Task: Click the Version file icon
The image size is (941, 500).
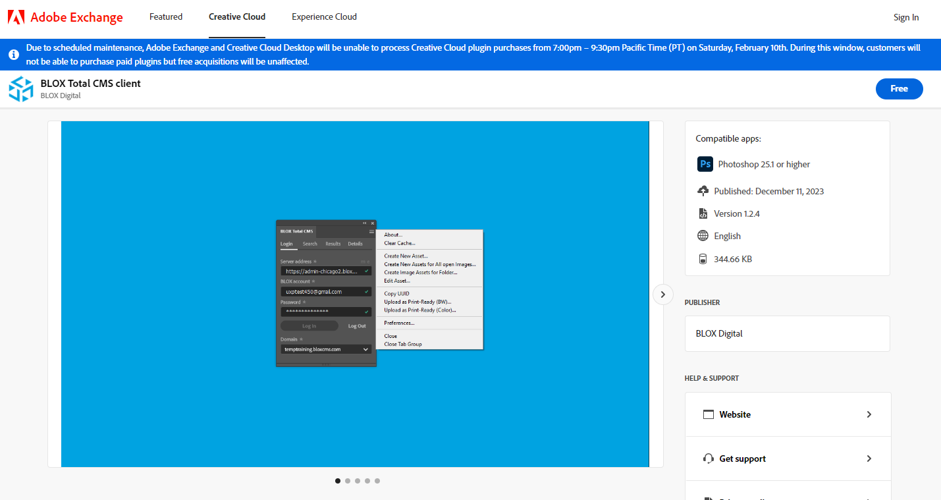Action: tap(703, 214)
